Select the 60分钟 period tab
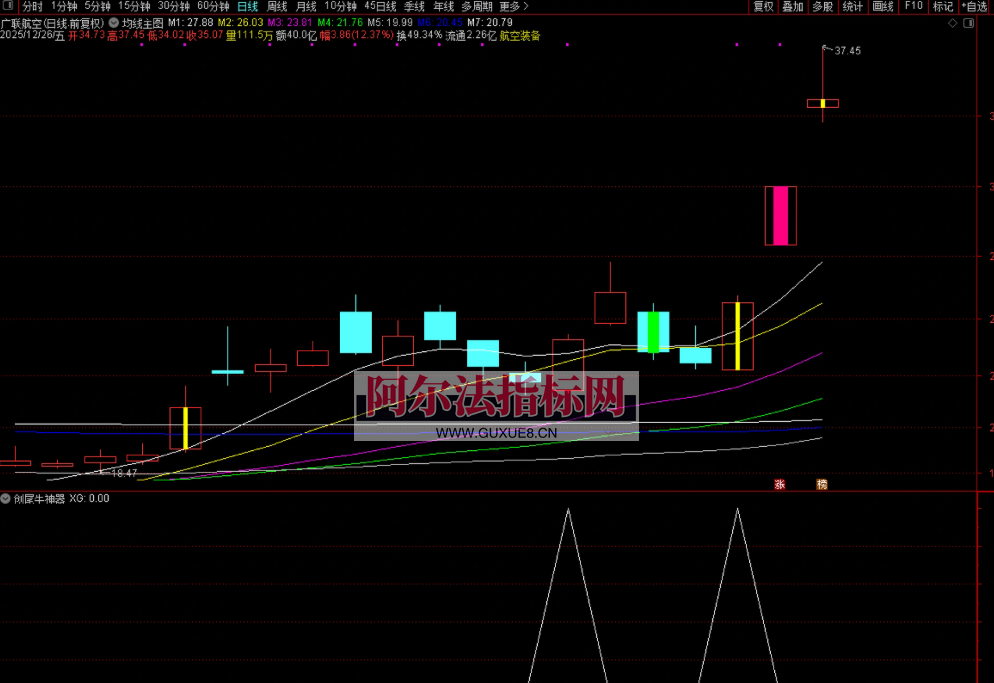Screen dimensions: 994x683 (213, 6)
